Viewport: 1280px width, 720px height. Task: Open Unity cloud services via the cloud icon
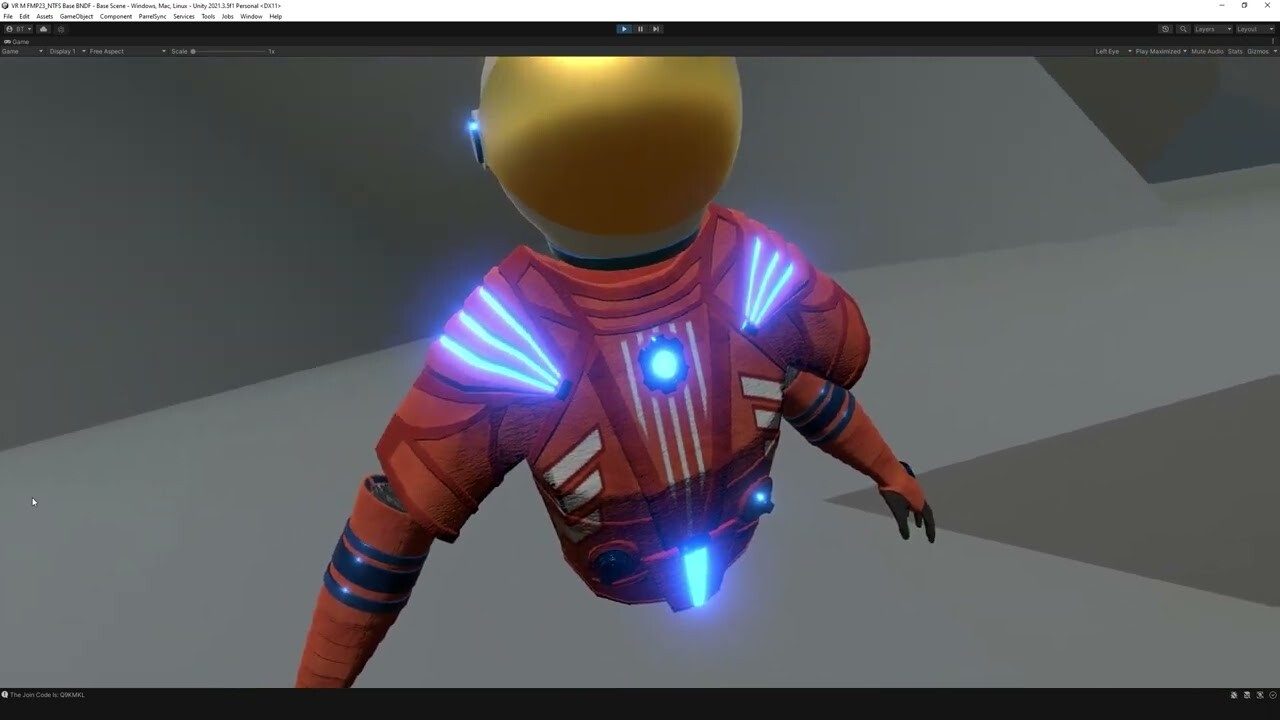[x=43, y=29]
